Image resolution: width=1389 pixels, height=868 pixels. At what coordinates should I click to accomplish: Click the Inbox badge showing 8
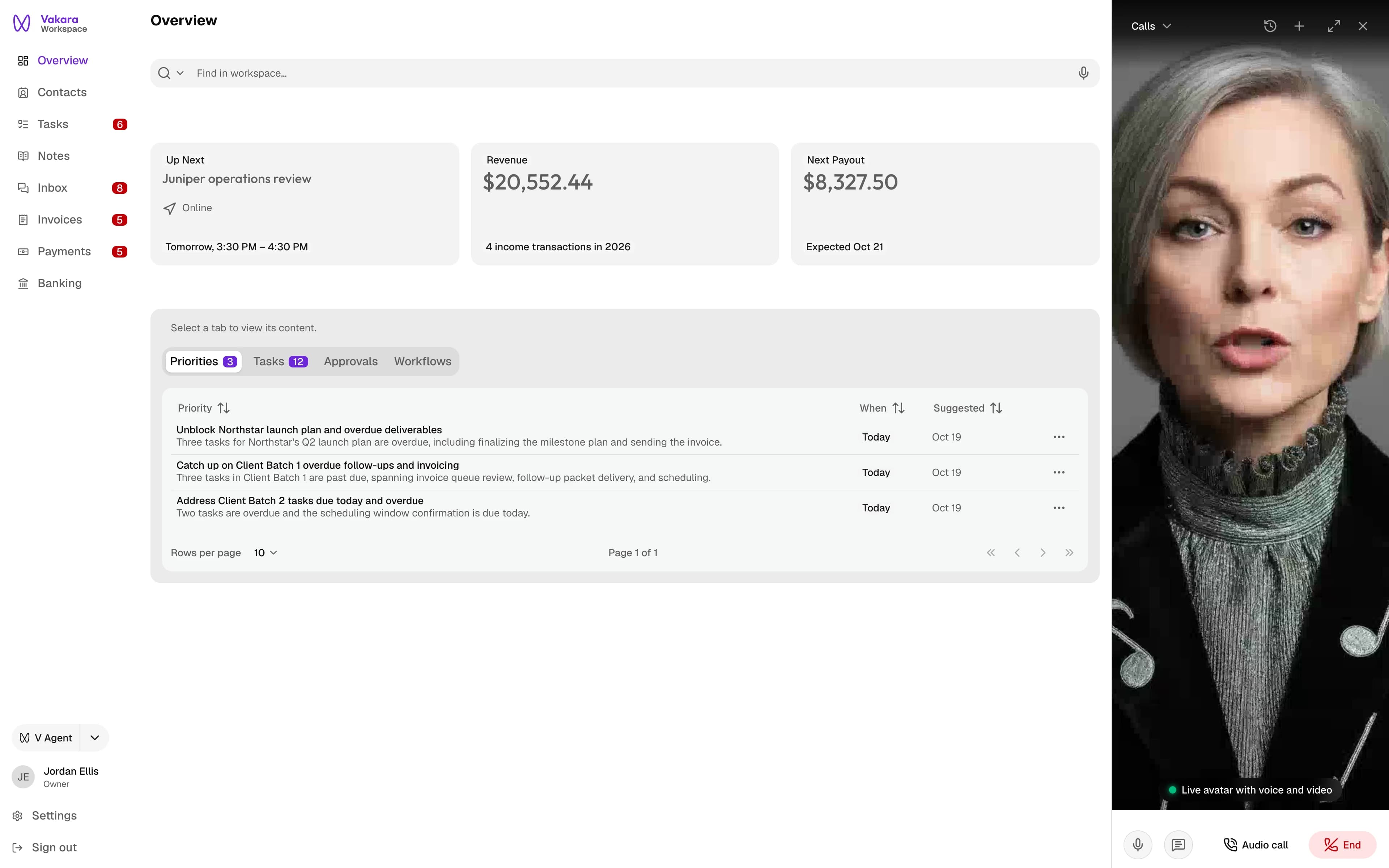pos(120,188)
